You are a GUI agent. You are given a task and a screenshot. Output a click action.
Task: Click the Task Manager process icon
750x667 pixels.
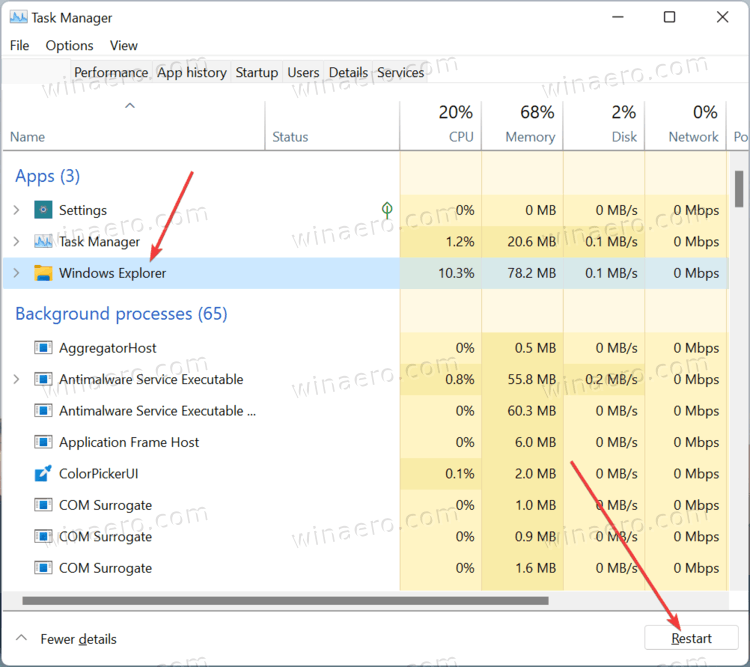pos(43,241)
